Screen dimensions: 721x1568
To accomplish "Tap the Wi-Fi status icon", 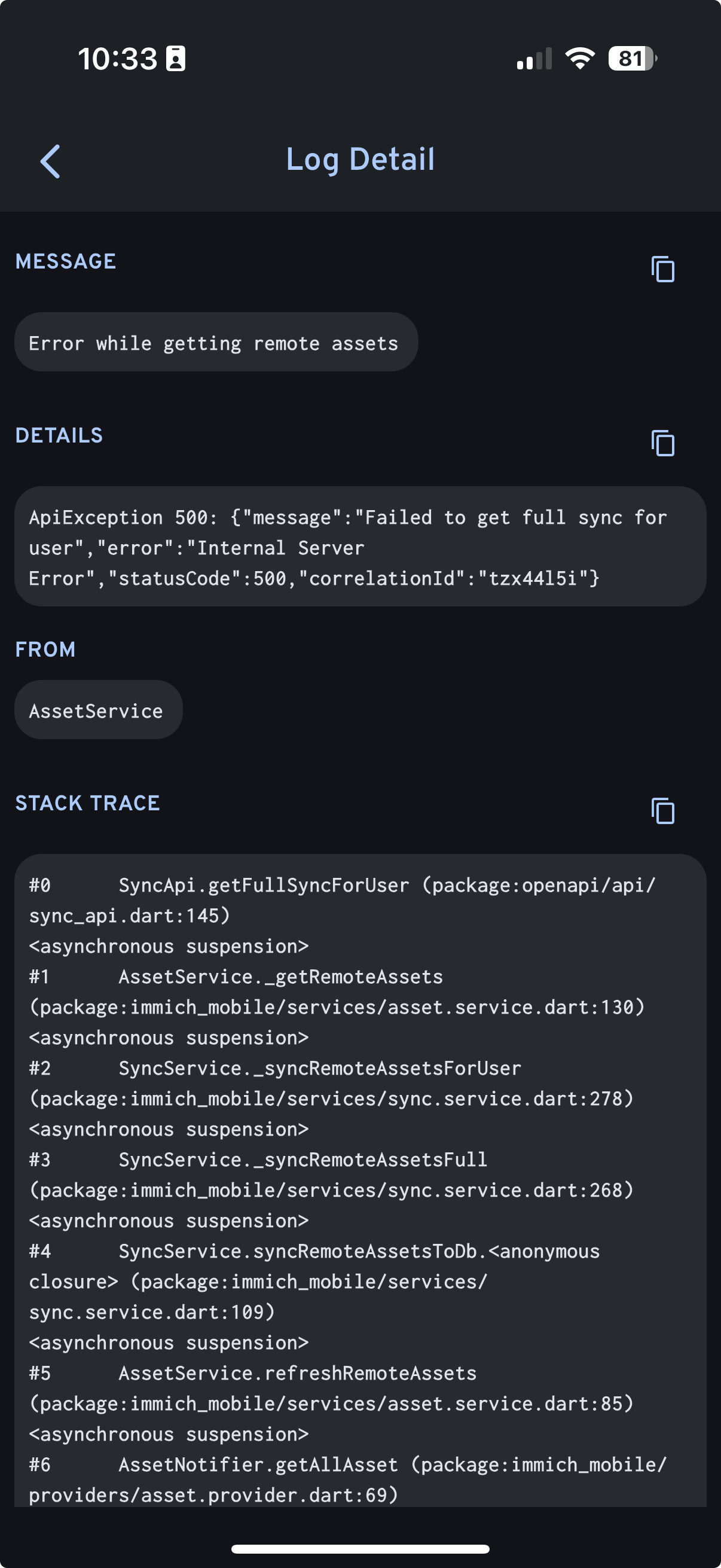I will tap(580, 59).
